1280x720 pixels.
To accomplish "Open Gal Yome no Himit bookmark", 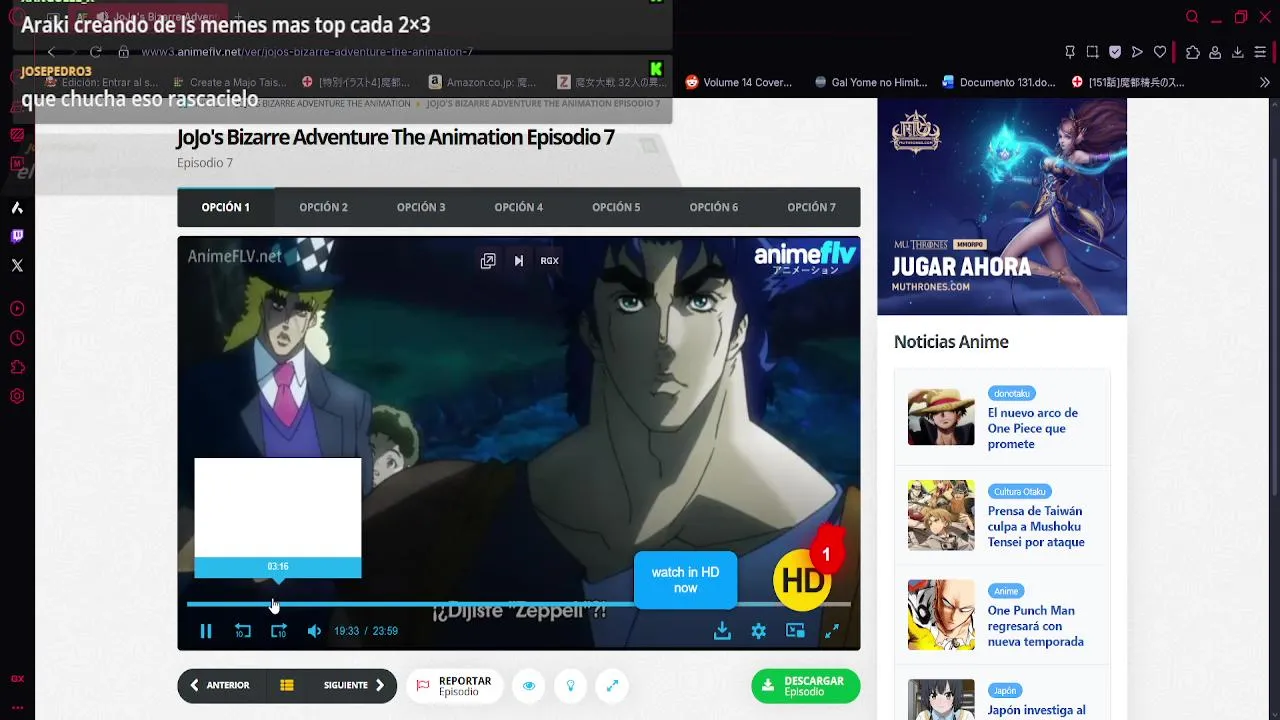I will (x=871, y=83).
